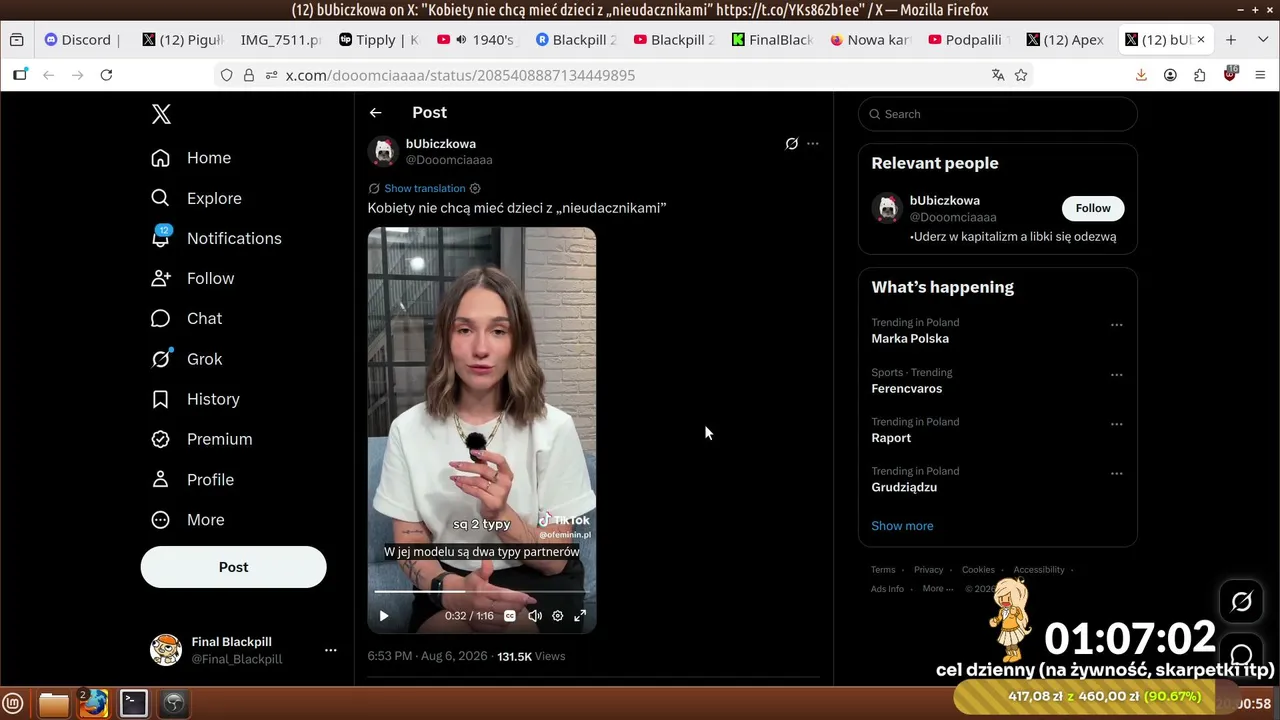Open the file manager folder in taskbar

(54, 704)
